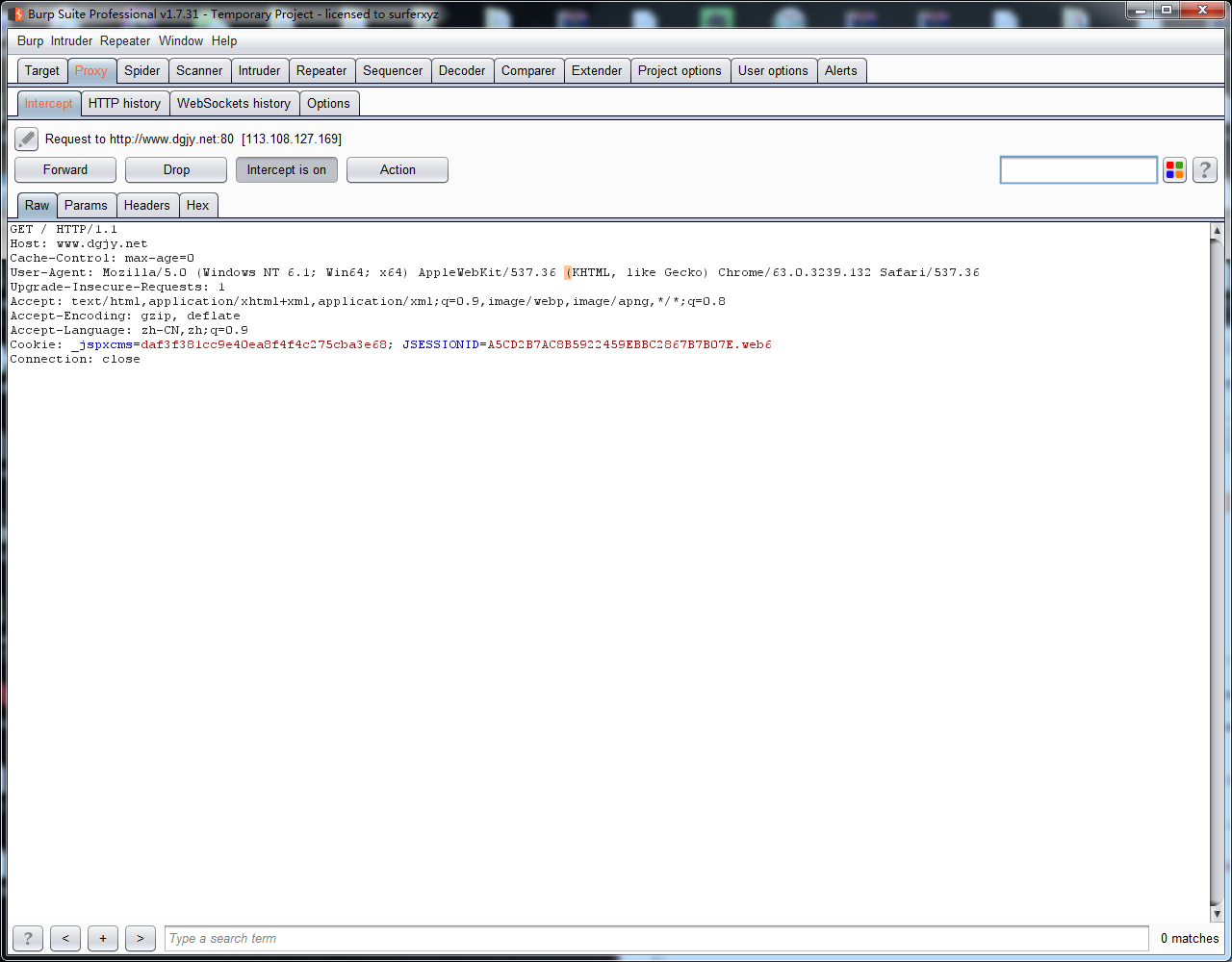Screen dimensions: 1232x962
Task: Open the highlight color picker icon
Action: coord(1174,170)
